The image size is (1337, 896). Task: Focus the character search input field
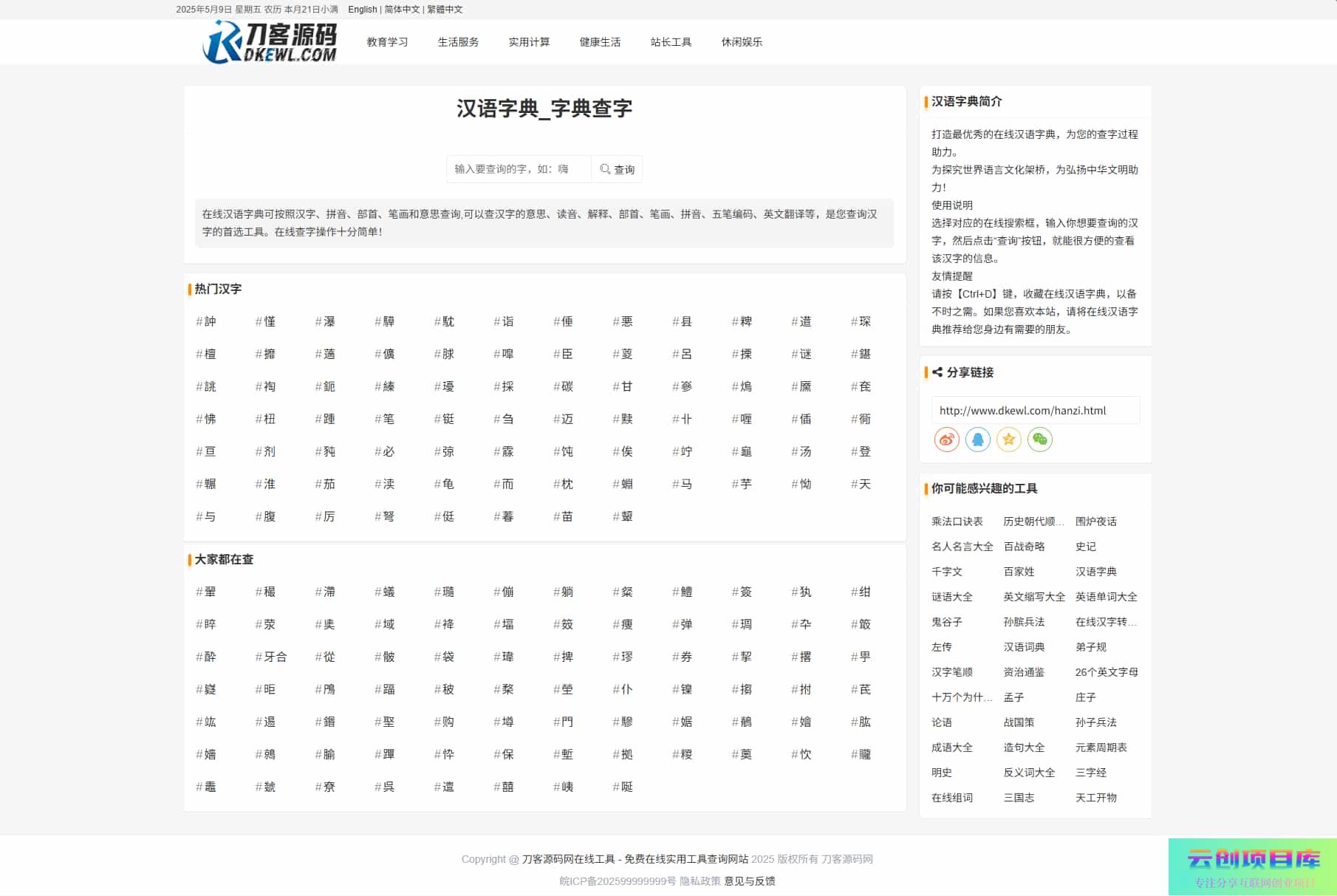[519, 169]
